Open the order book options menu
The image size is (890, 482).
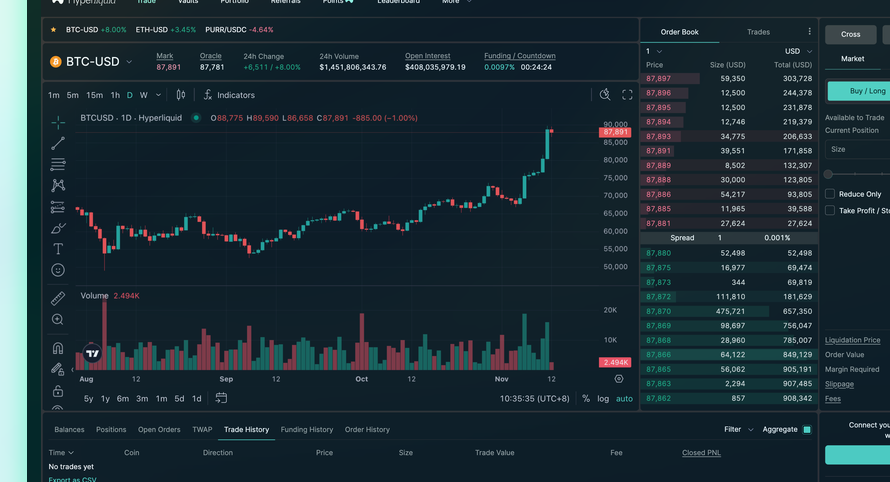click(x=809, y=32)
